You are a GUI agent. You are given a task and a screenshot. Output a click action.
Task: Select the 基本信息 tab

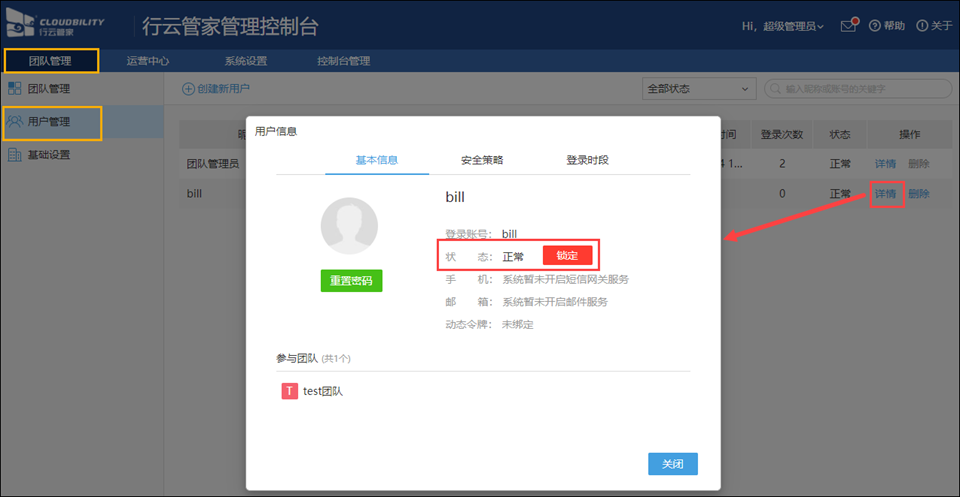[377, 160]
